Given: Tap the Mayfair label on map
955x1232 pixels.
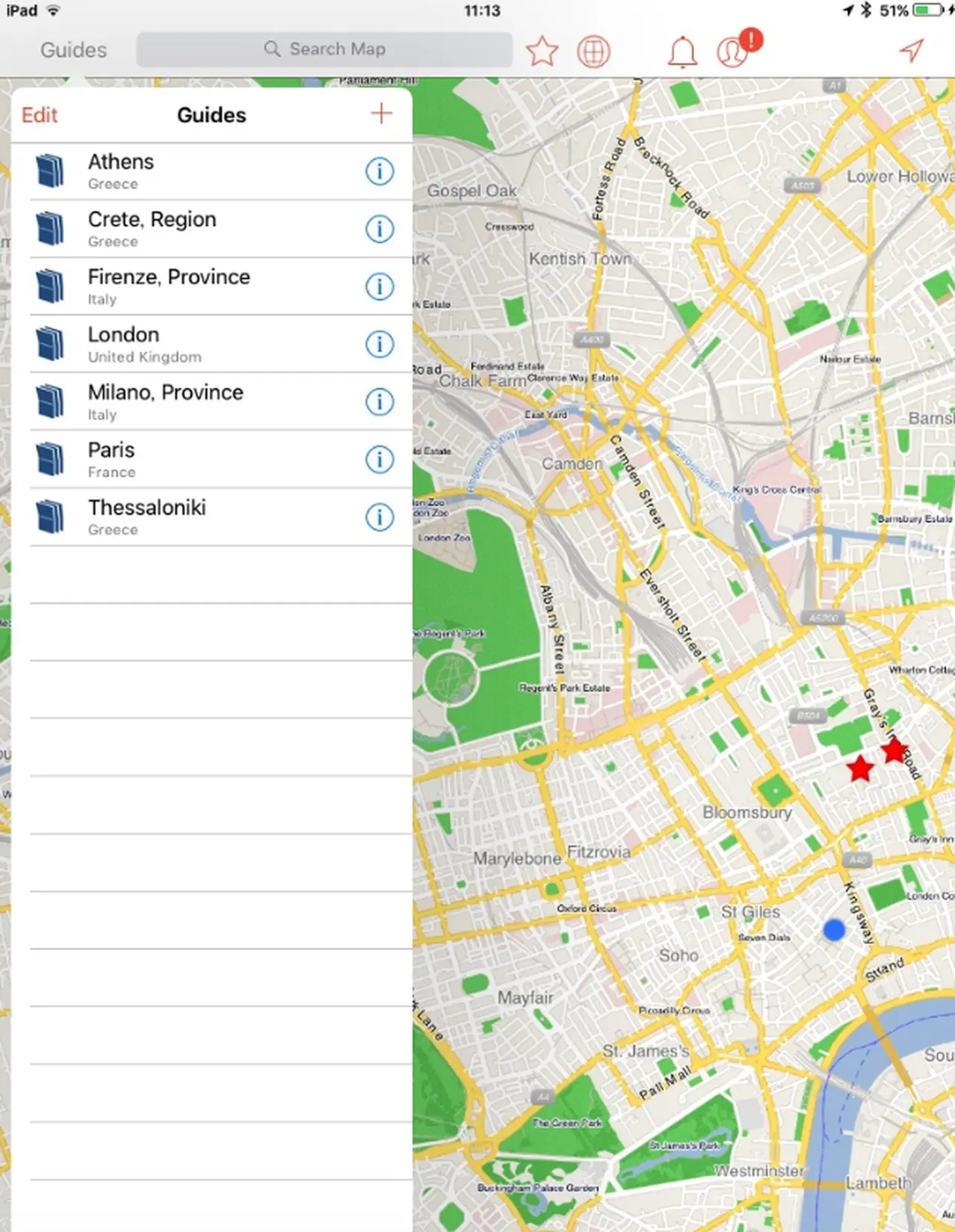Looking at the screenshot, I should 525,998.
